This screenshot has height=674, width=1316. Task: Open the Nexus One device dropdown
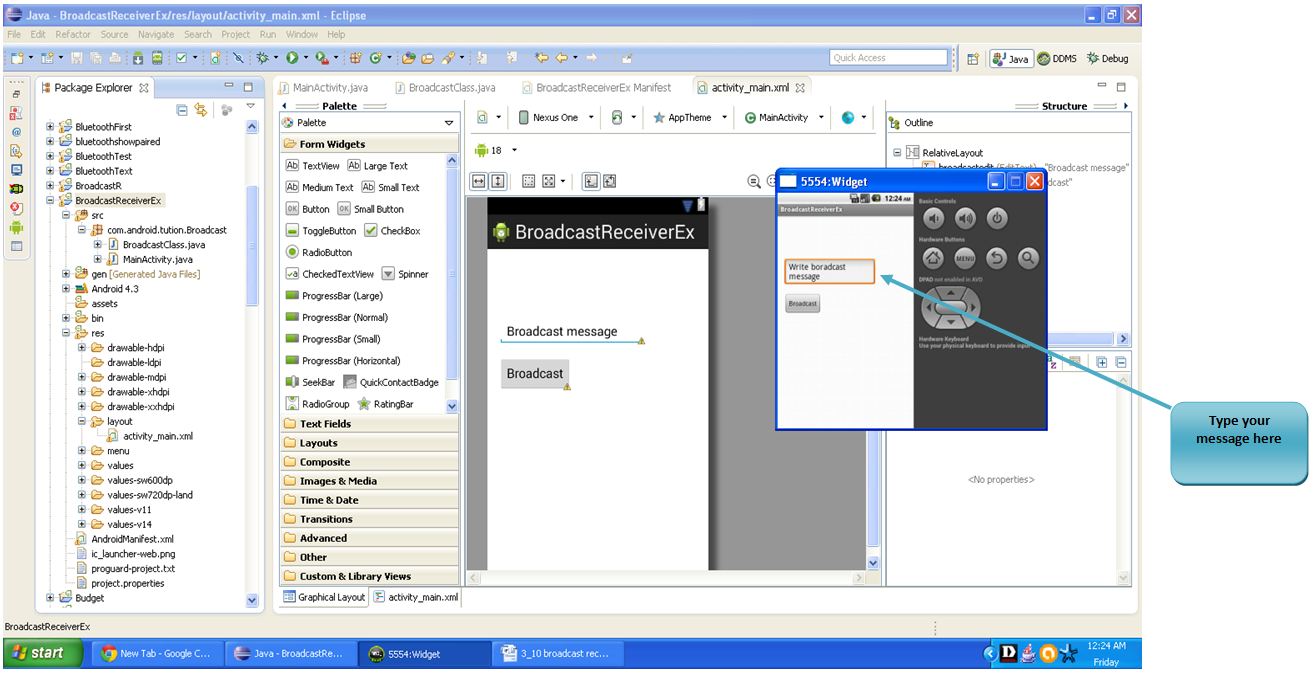(590, 117)
